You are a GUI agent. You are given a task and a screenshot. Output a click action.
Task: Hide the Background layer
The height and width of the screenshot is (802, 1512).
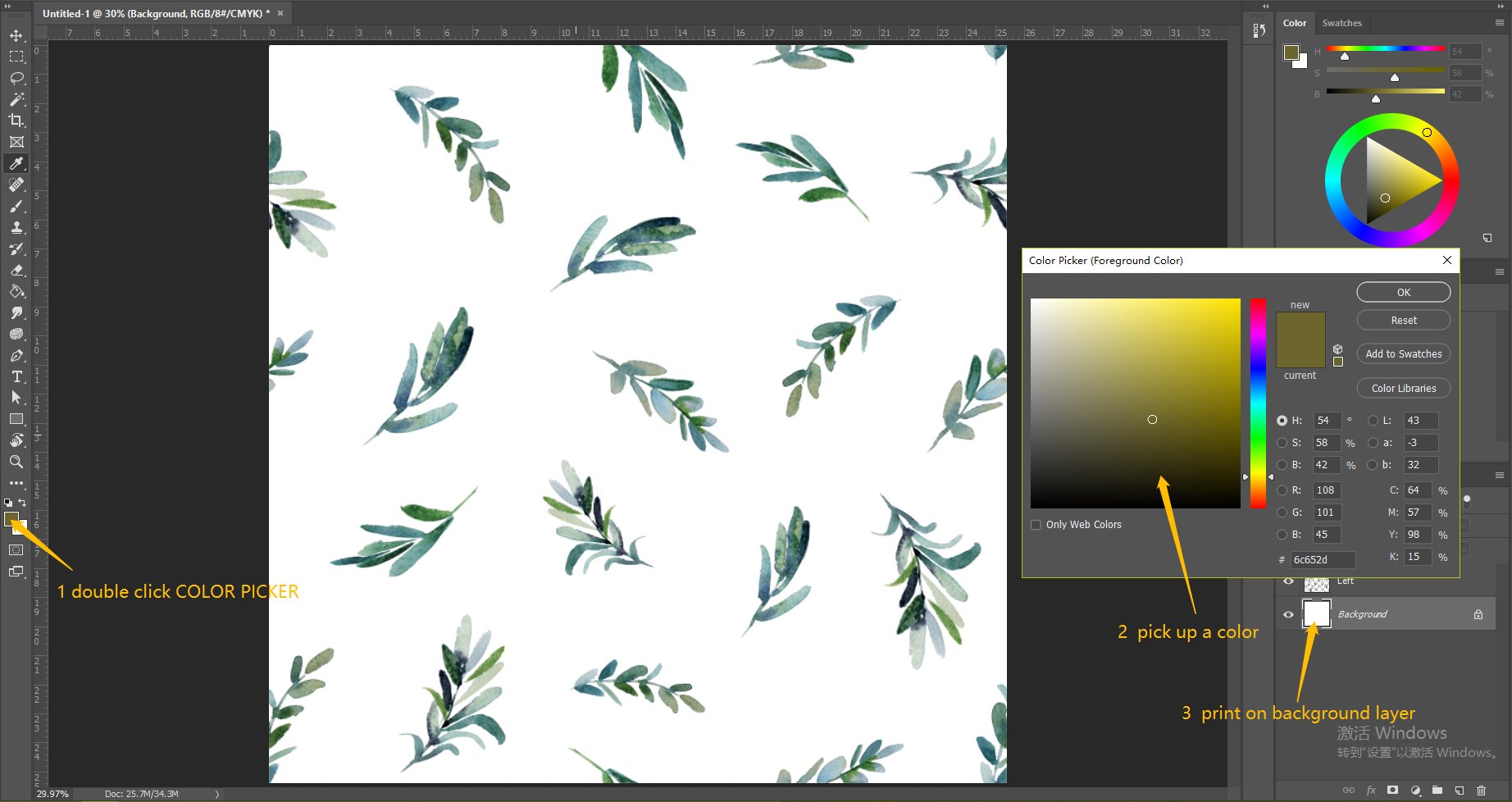coord(1288,614)
